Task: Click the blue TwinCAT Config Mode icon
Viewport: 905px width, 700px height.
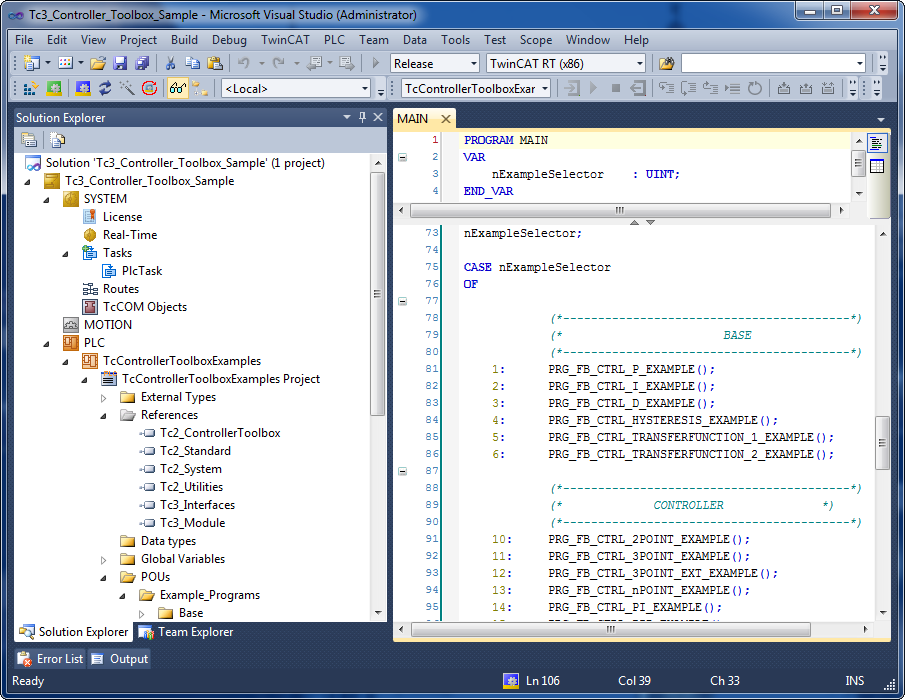Action: (83, 88)
